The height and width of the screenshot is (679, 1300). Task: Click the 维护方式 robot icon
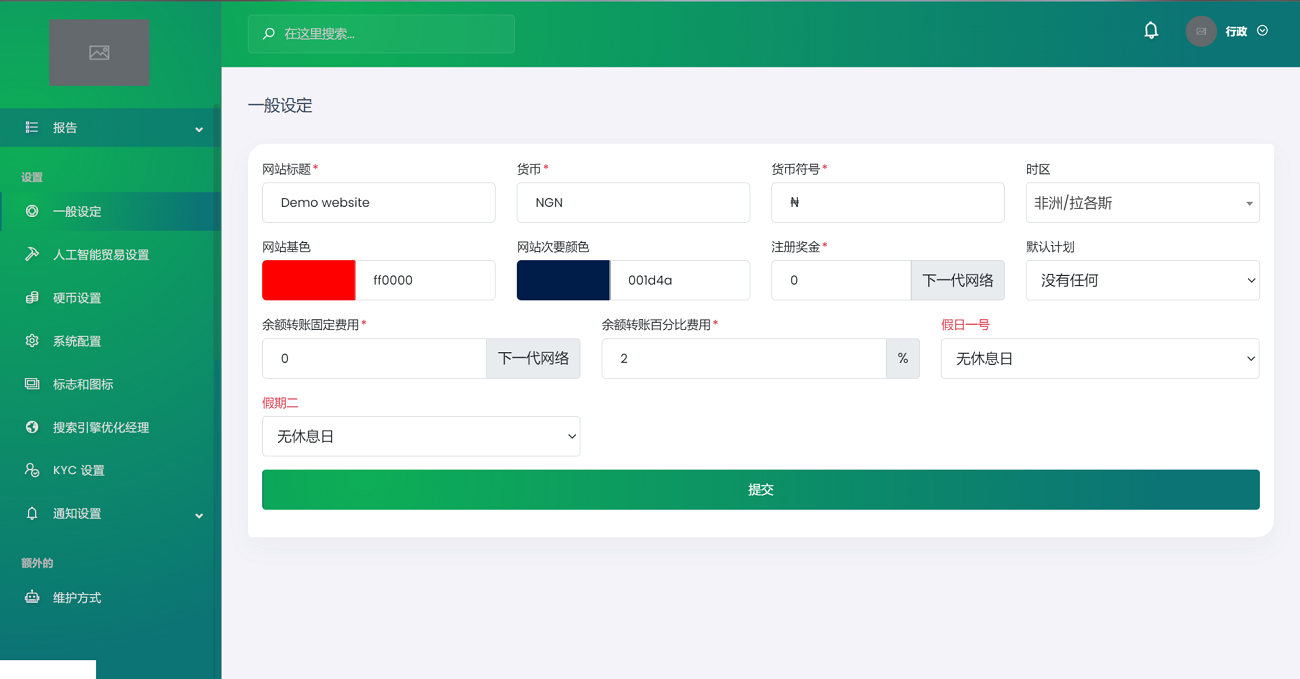point(32,598)
